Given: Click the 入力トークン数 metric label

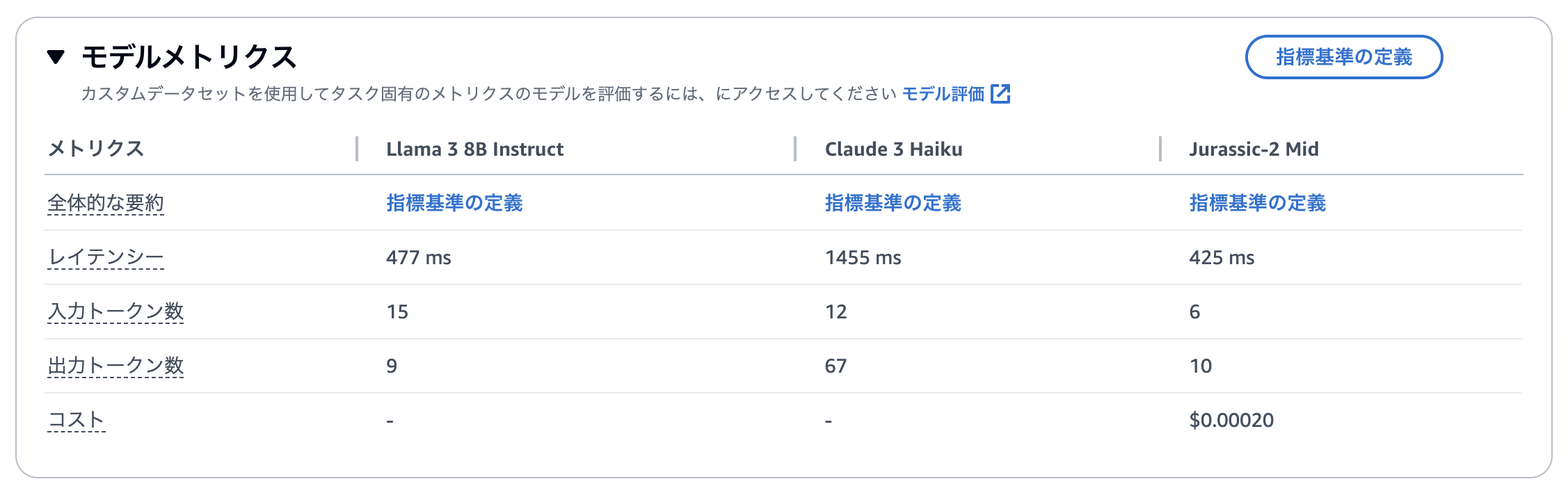Looking at the screenshot, I should 115,311.
